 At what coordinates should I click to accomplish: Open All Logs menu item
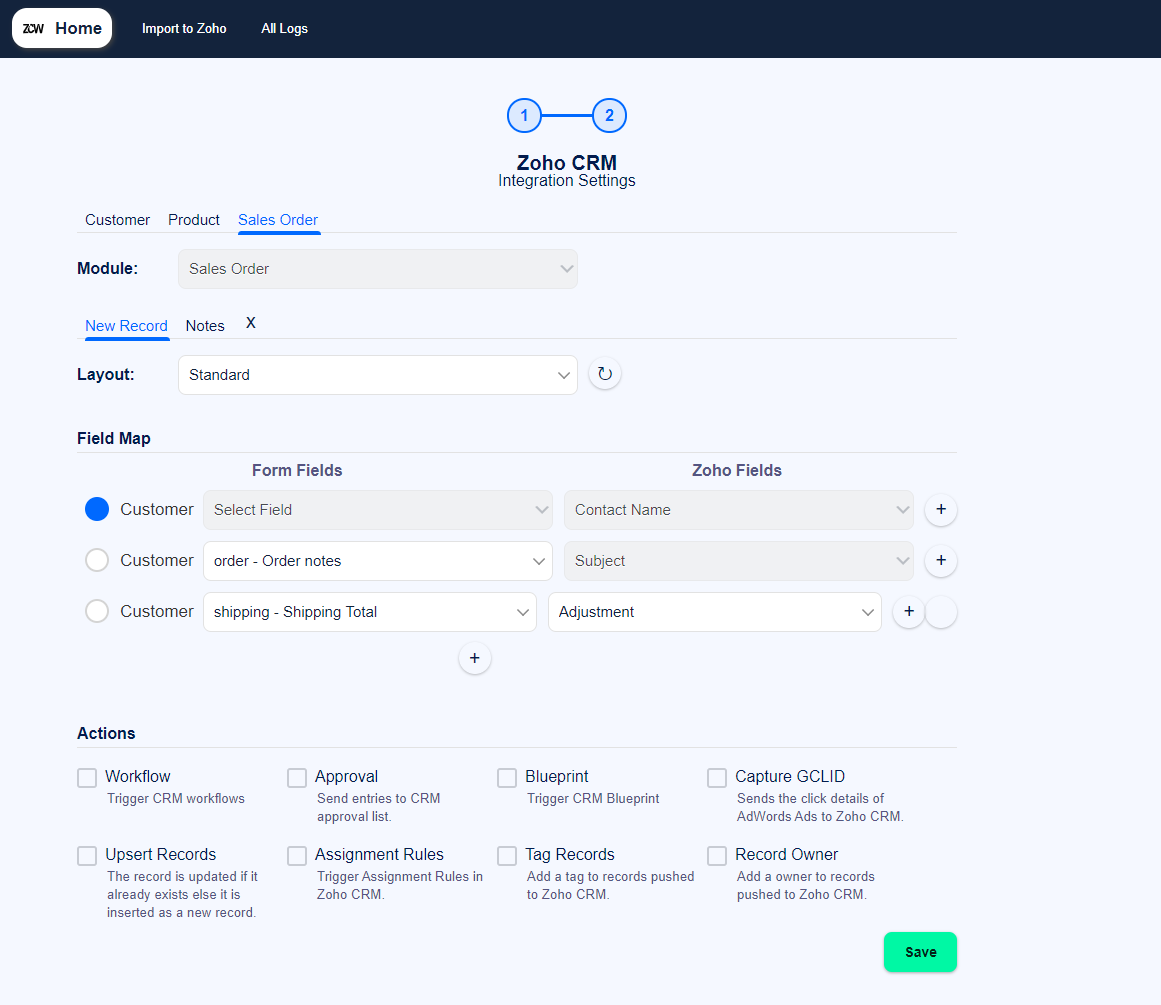tap(284, 28)
